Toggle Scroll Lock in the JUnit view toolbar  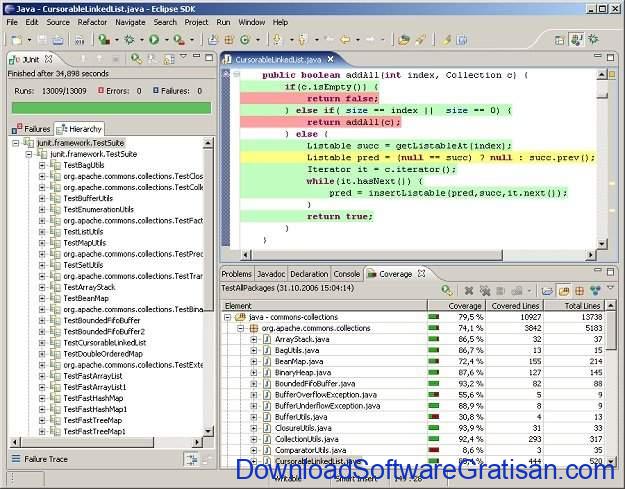point(169,59)
